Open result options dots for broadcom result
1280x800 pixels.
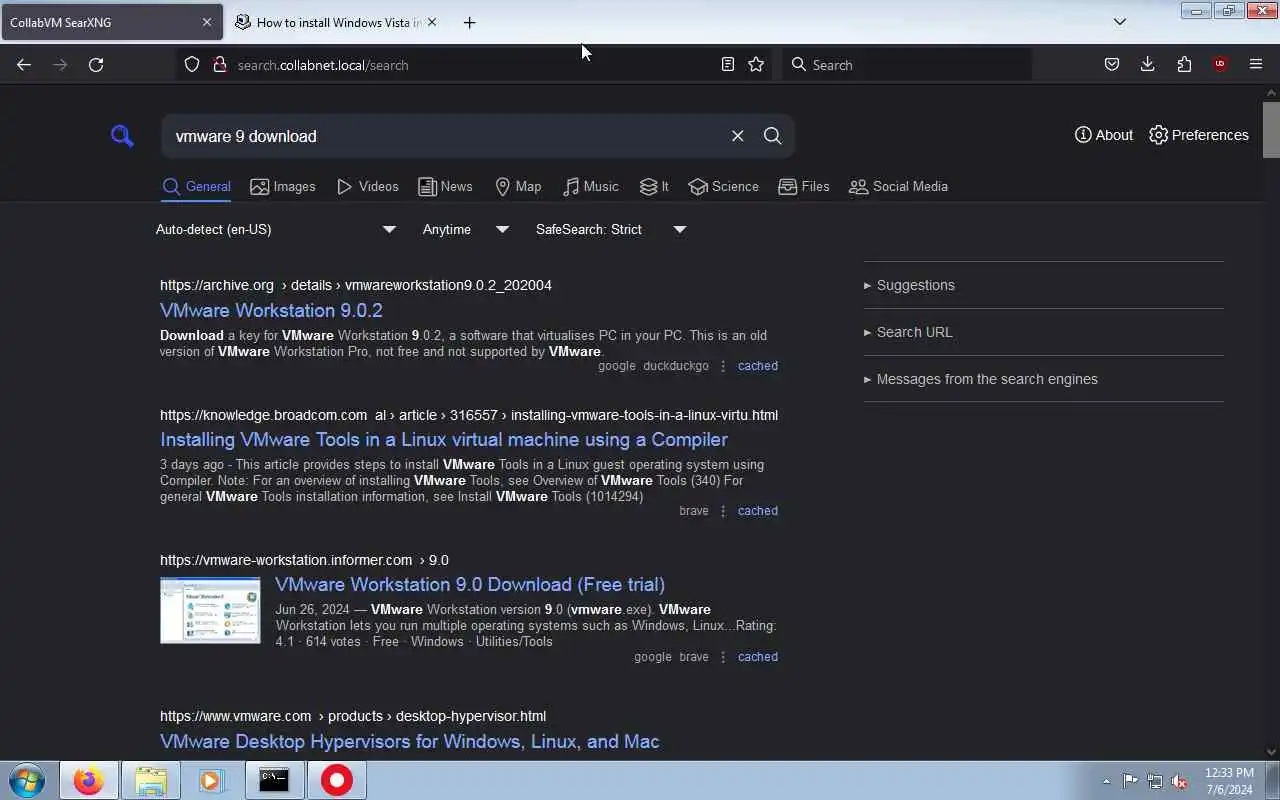pos(723,511)
